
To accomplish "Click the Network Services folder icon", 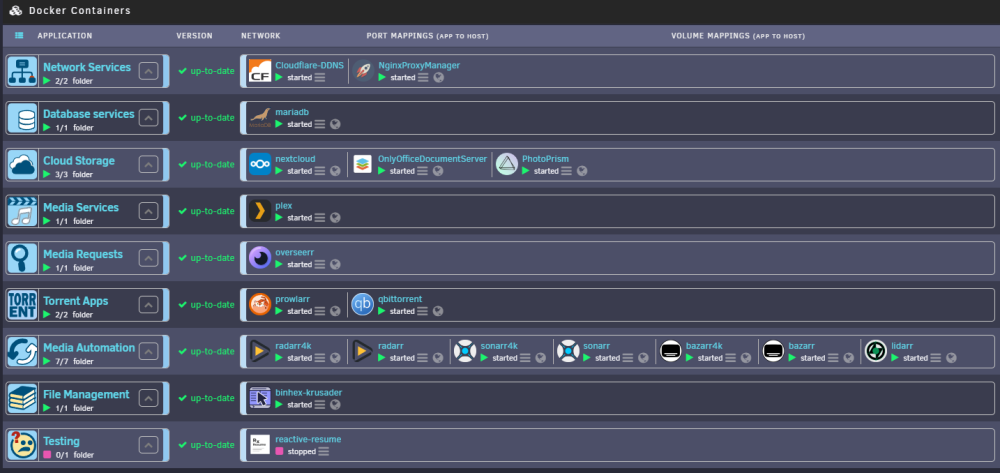I will 22,71.
